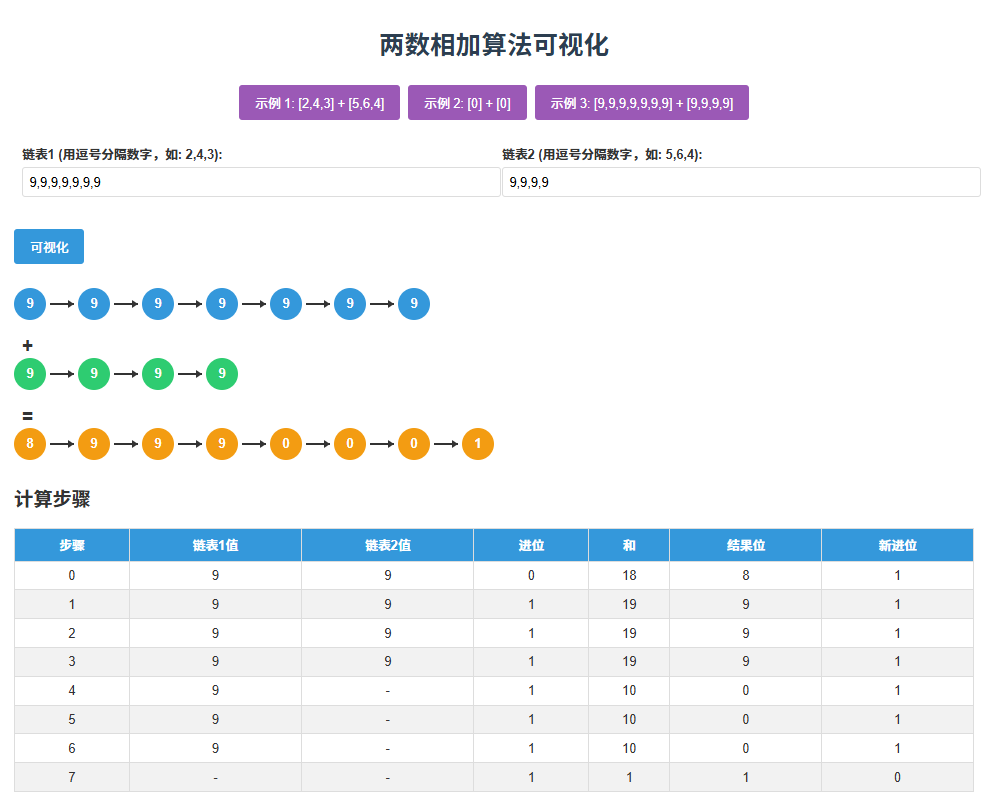Click the orange result node showing 8
The height and width of the screenshot is (805, 986).
click(29, 443)
